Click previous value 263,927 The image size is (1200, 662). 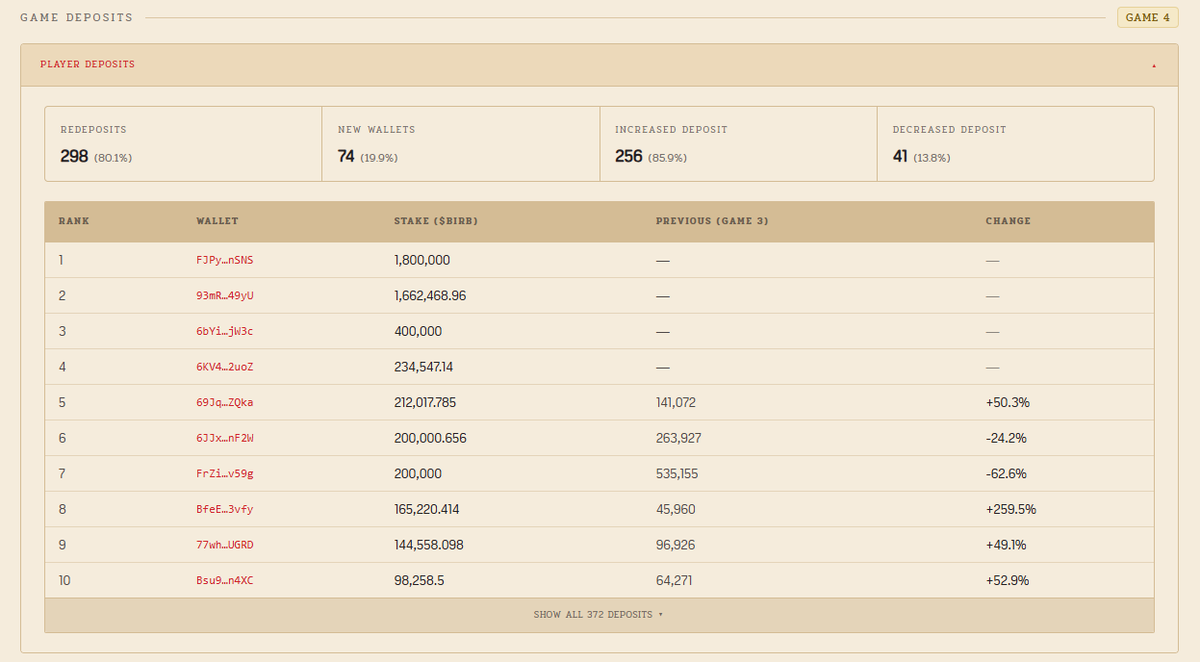coord(679,438)
